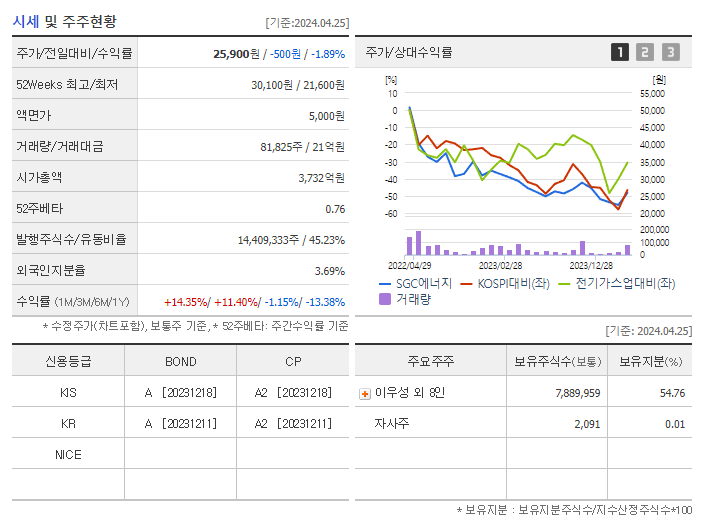Screen dimensions: 702x525
Task: Click the 자사주 shareholder row label
Action: 392,423
